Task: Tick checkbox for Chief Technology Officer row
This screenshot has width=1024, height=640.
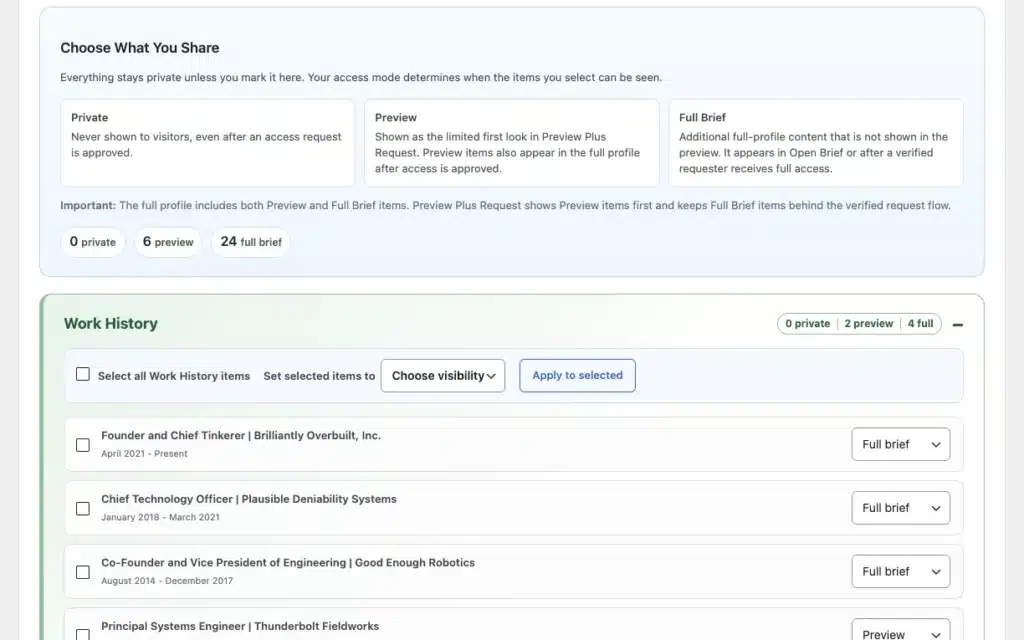Action: click(x=83, y=509)
